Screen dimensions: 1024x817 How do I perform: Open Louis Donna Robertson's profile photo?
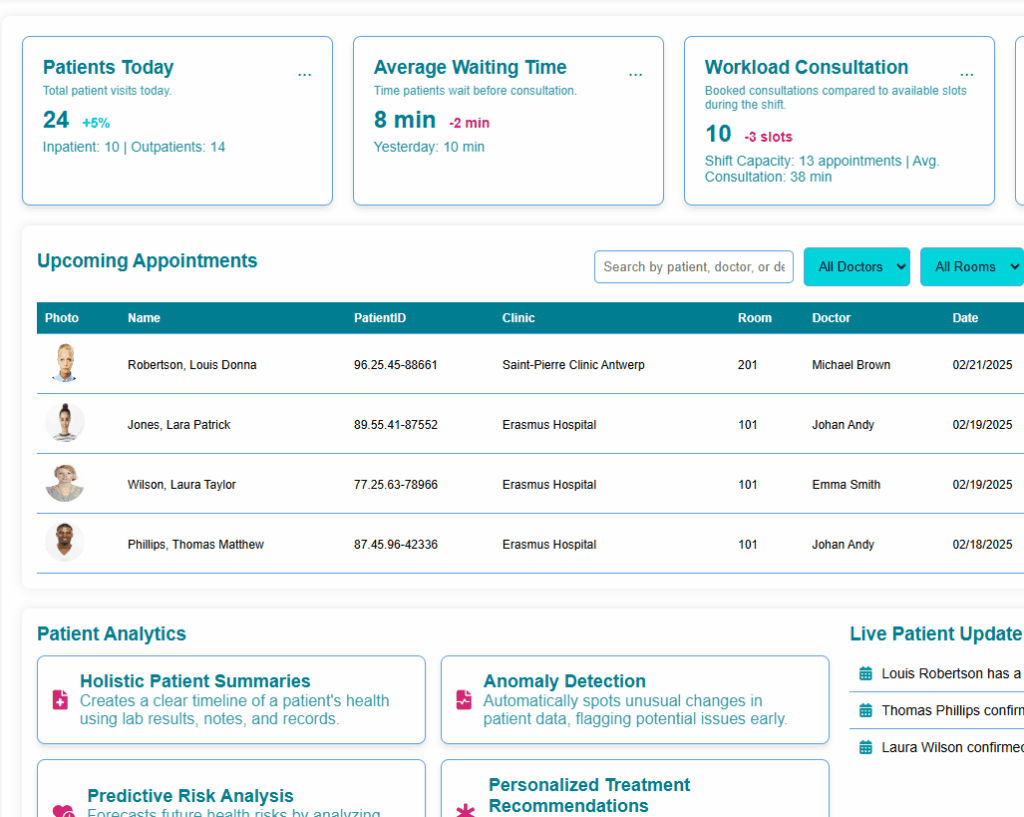(x=65, y=363)
